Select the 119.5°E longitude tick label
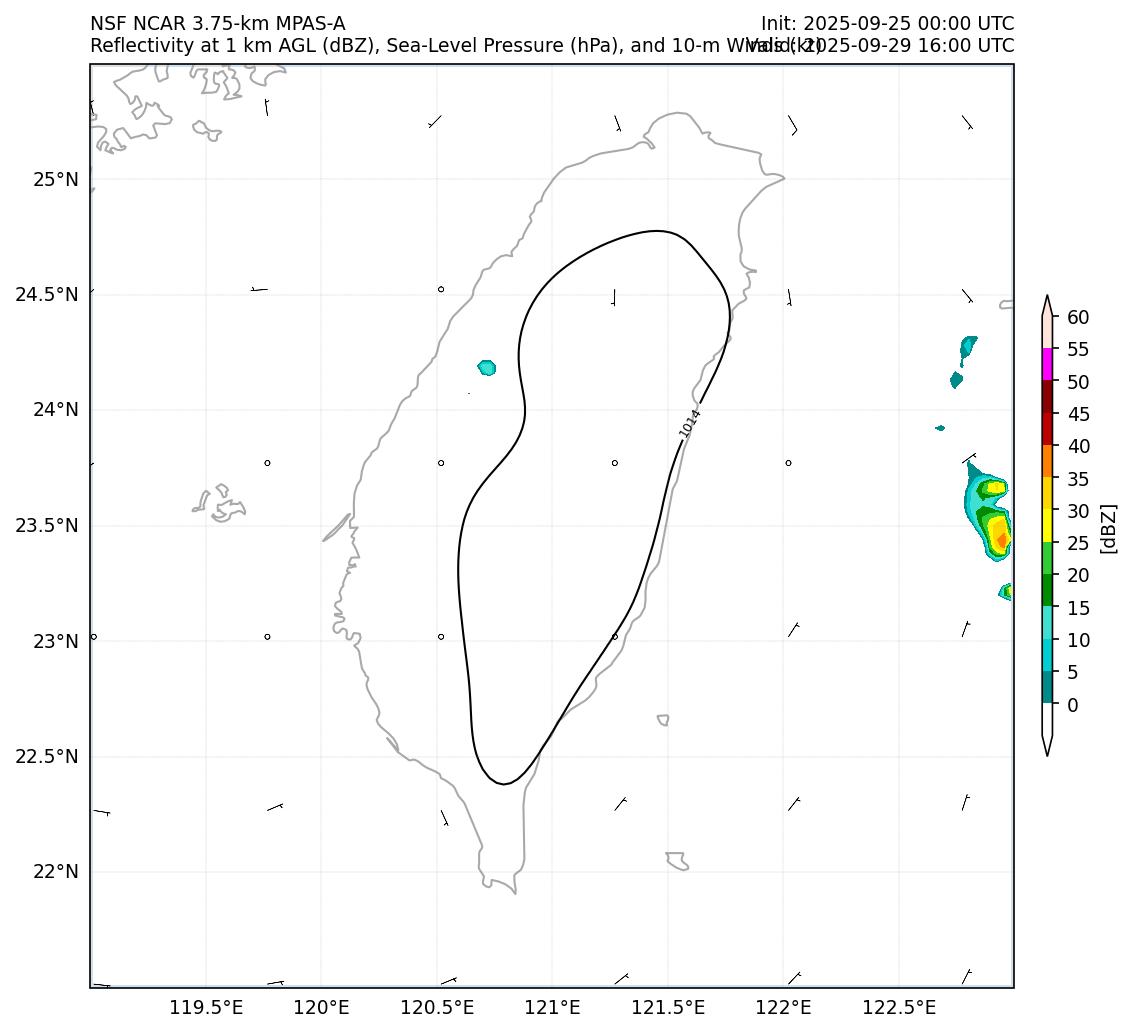 [206, 1006]
